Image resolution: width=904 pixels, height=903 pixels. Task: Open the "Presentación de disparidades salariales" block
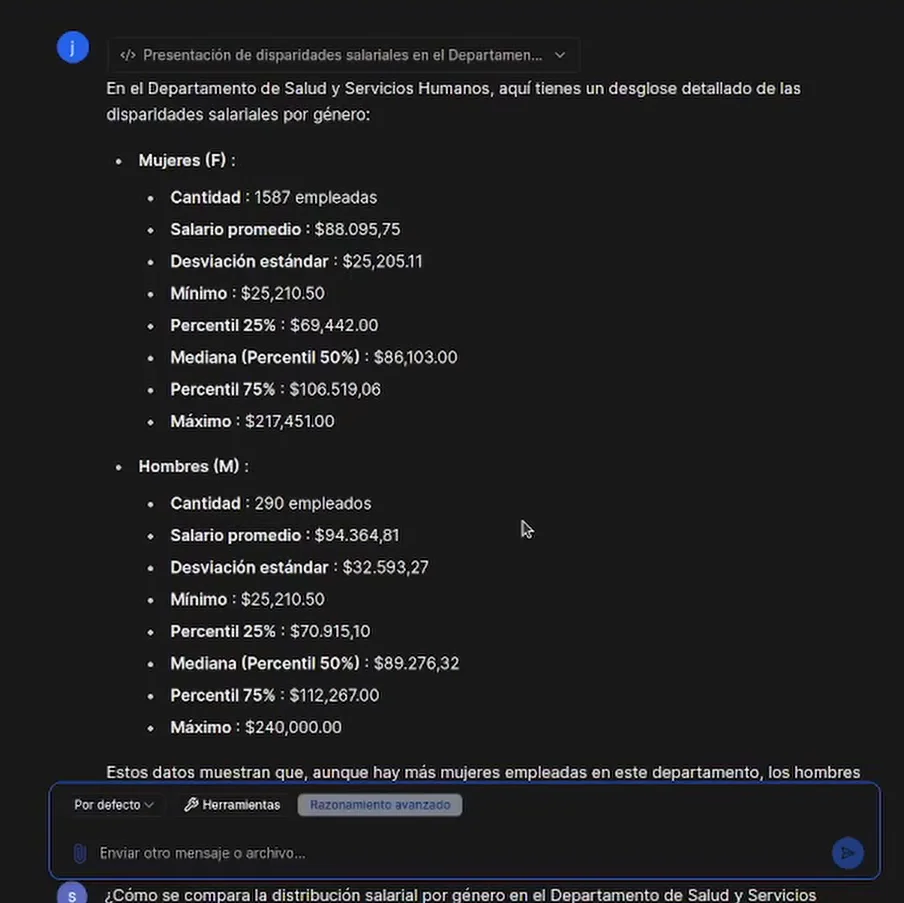point(342,55)
